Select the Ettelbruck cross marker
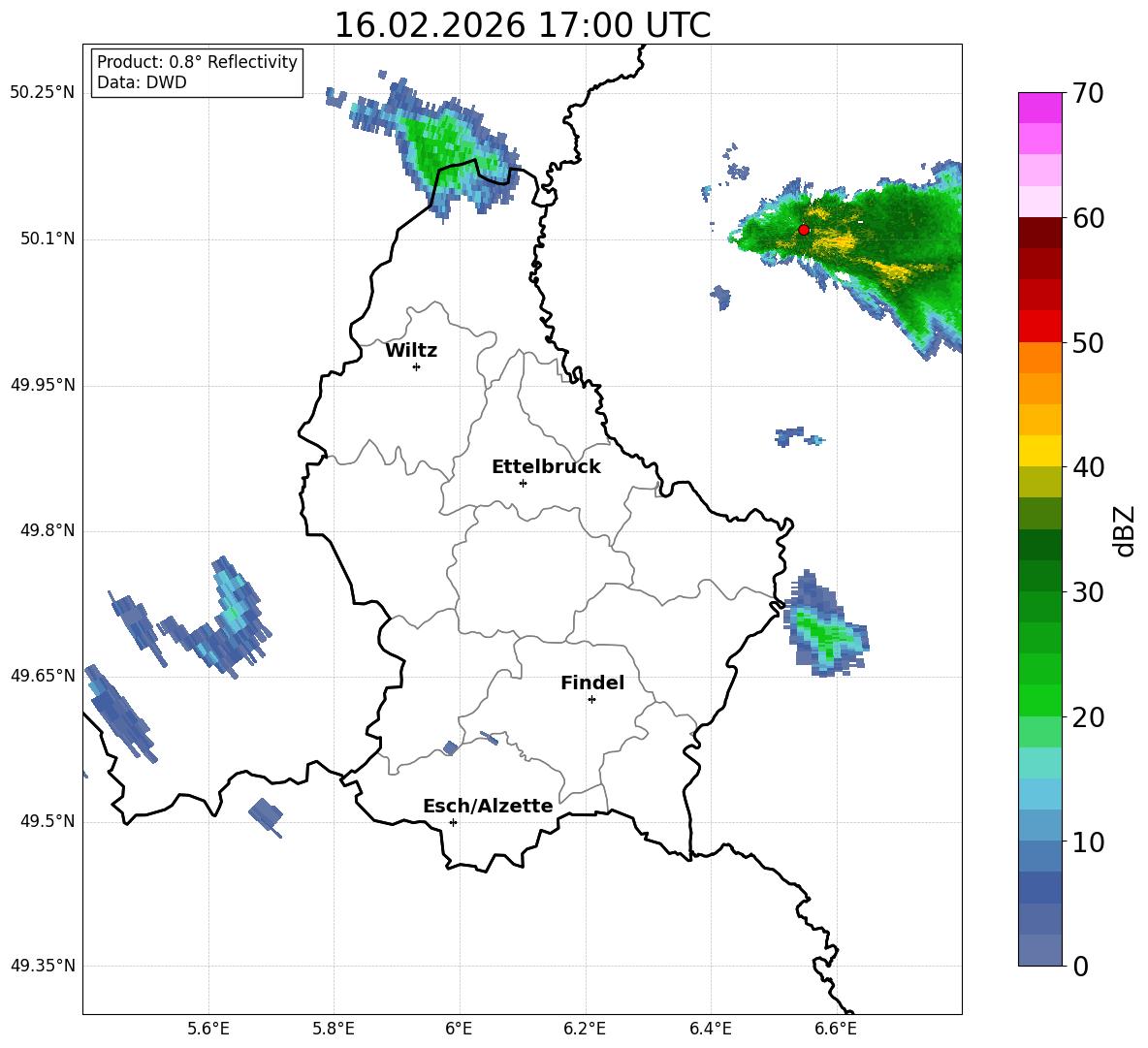This screenshot has width=1148, height=1048. tap(523, 483)
